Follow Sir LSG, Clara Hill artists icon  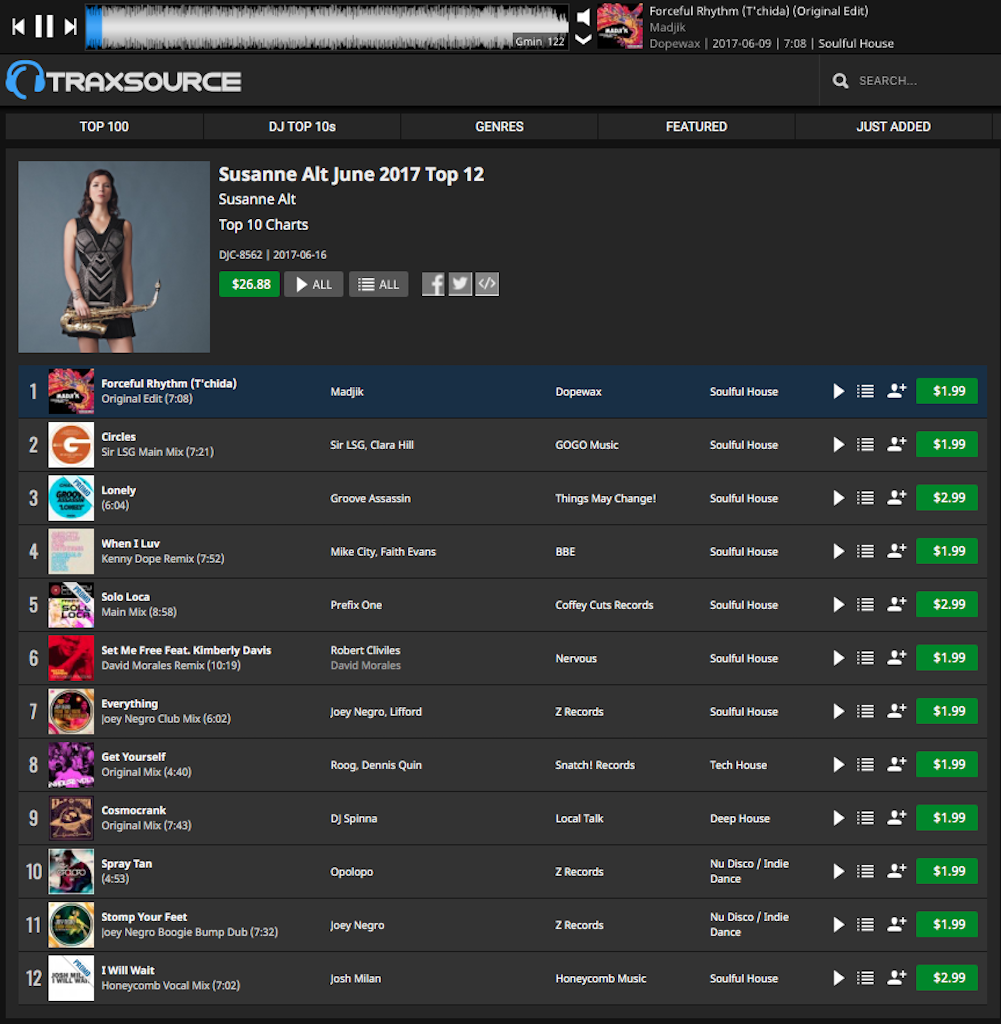click(897, 445)
